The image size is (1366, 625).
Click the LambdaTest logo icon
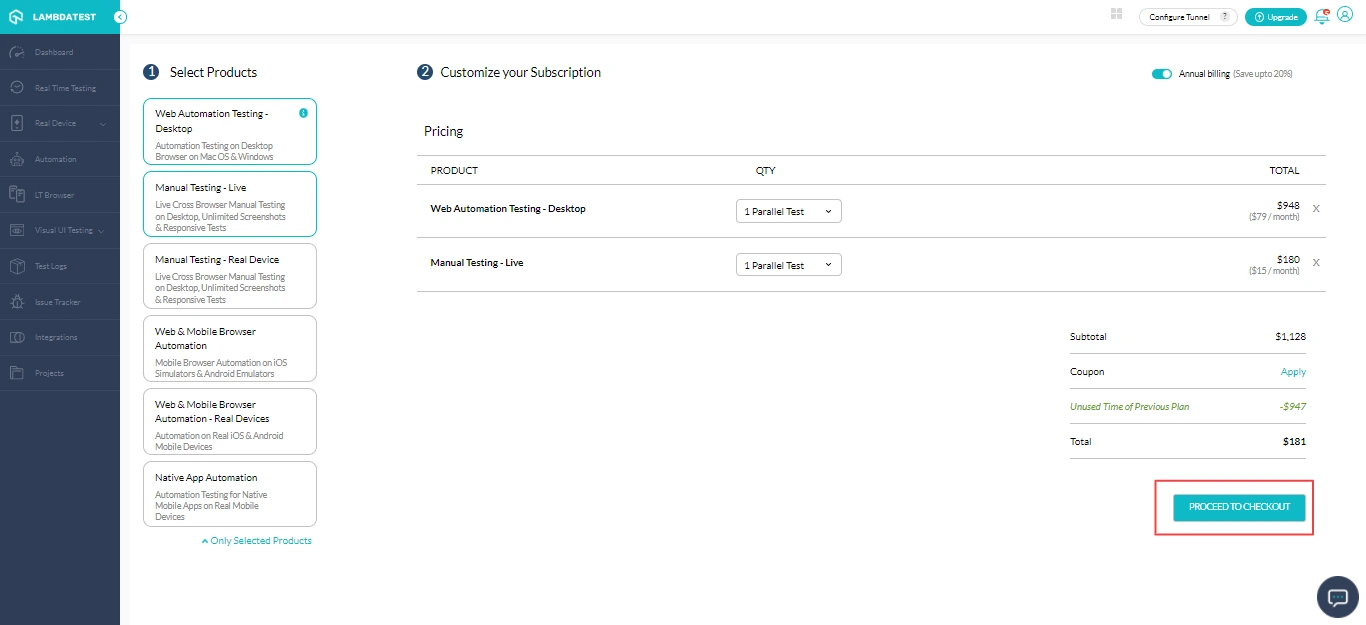pos(16,17)
